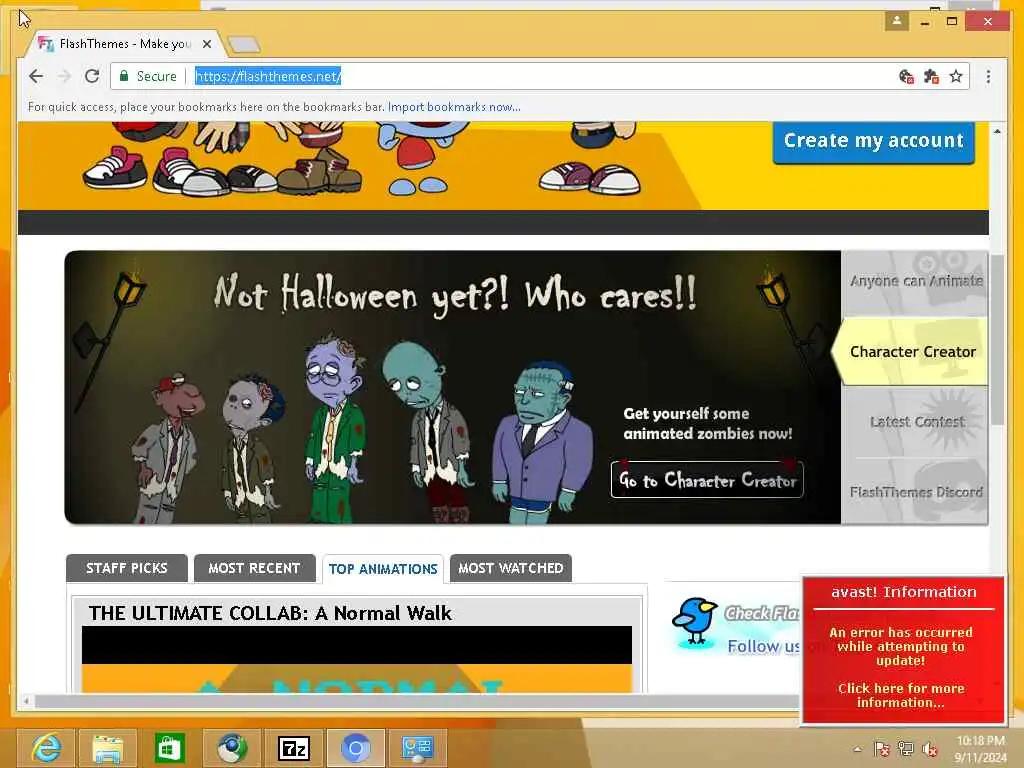Click horizontal scrollbar left arrow
This screenshot has width=1024, height=768.
click(x=25, y=701)
